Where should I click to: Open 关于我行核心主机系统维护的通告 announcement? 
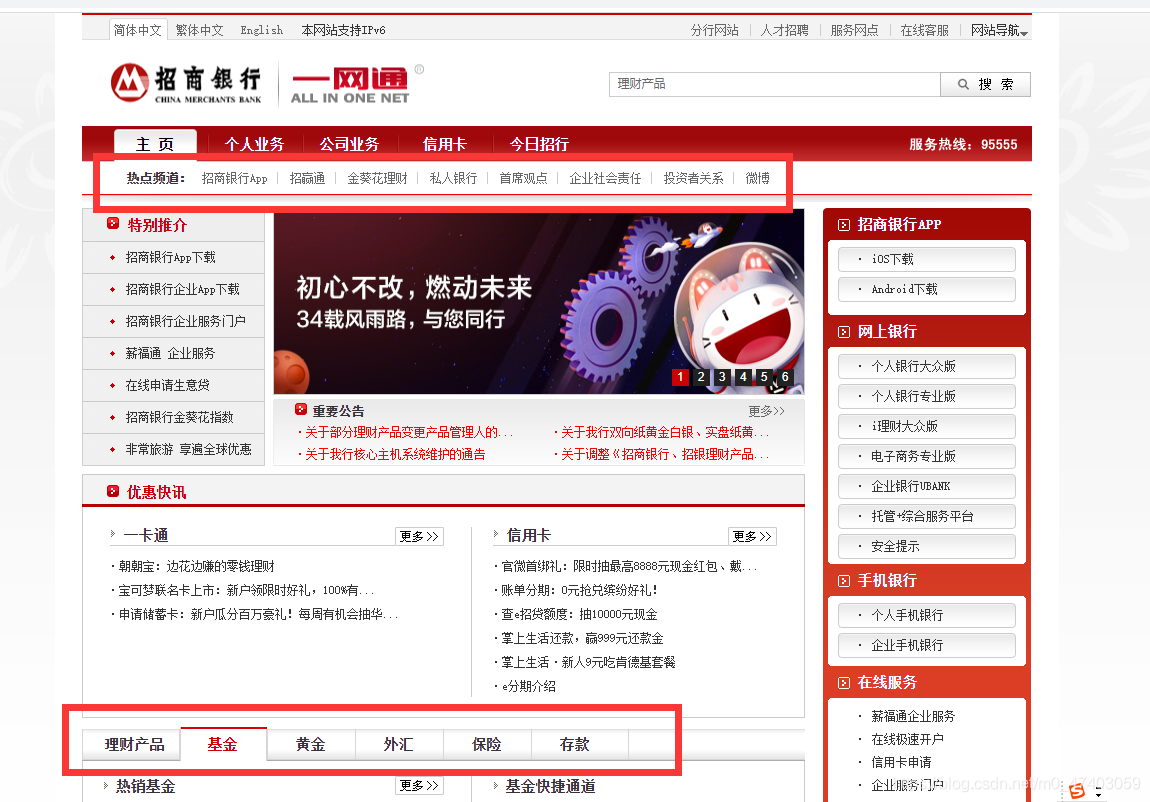tap(395, 455)
